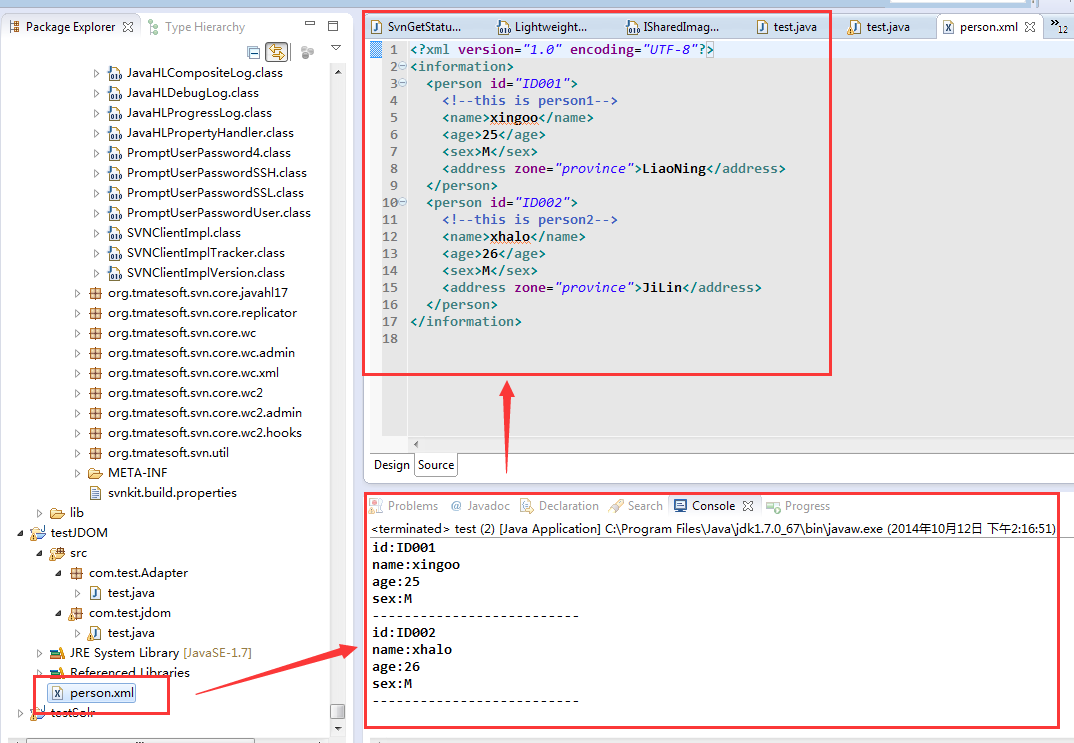This screenshot has height=743, width=1074.
Task: Collapse the testJDOM project
Action: 20,533
